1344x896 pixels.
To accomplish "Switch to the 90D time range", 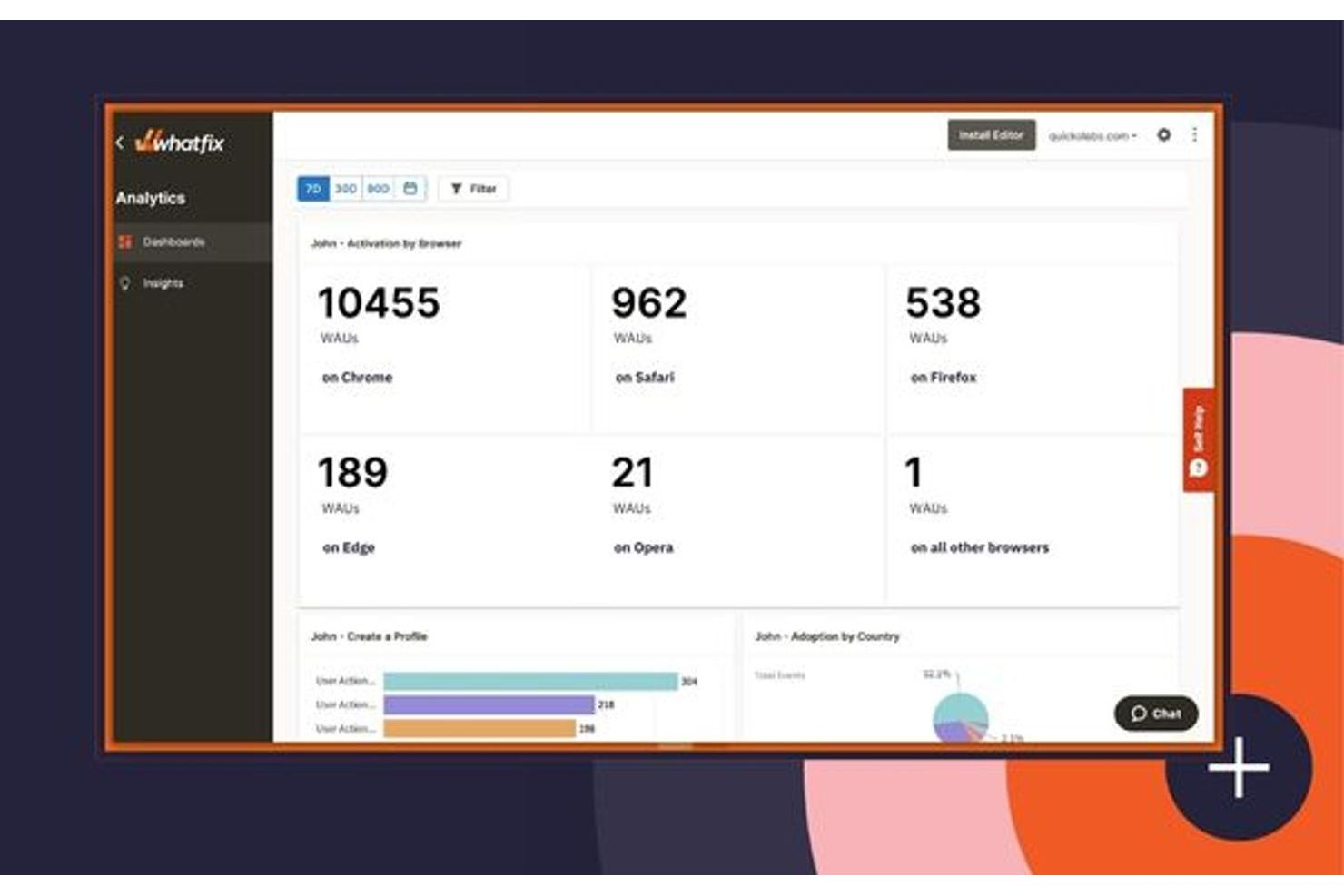I will (378, 189).
